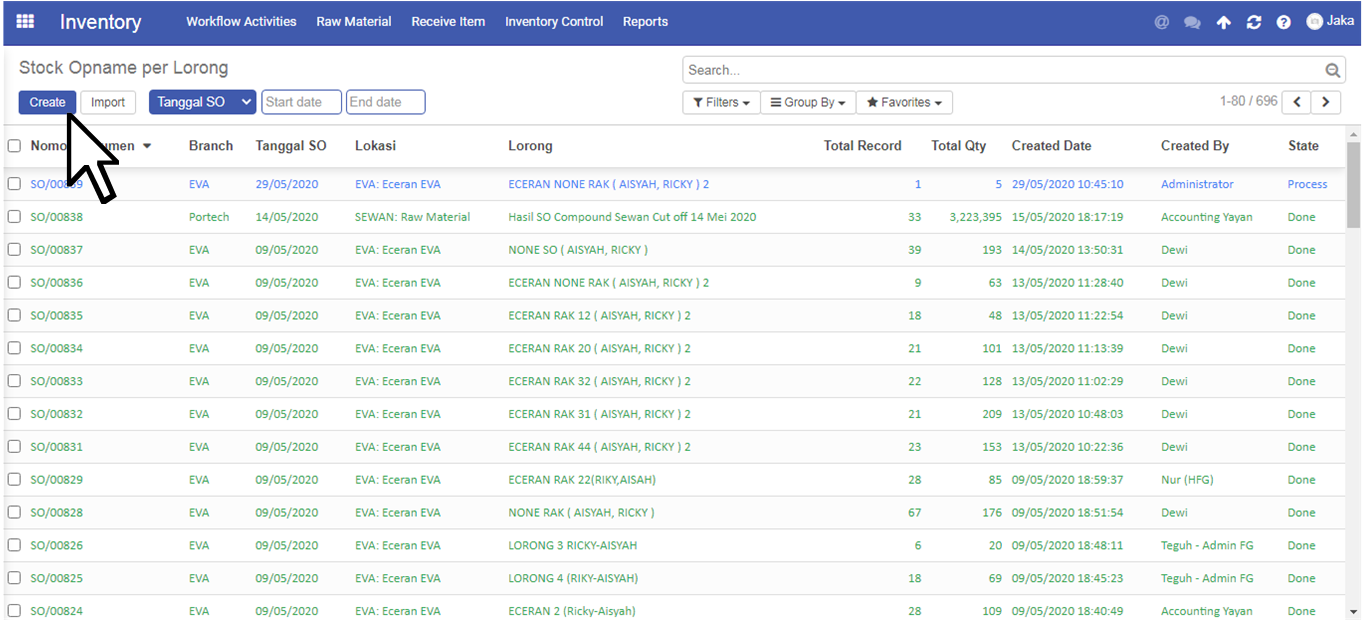This screenshot has width=1365, height=621.
Task: Open the apps grid menu icon
Action: pos(26,22)
